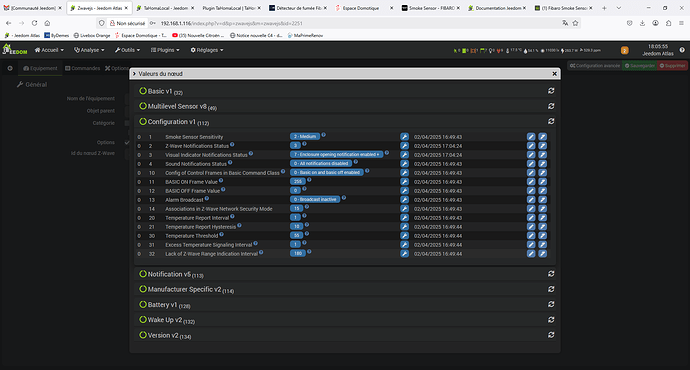Click the Sauvegarder button
Viewport: 690px width, 370px height.
point(639,66)
